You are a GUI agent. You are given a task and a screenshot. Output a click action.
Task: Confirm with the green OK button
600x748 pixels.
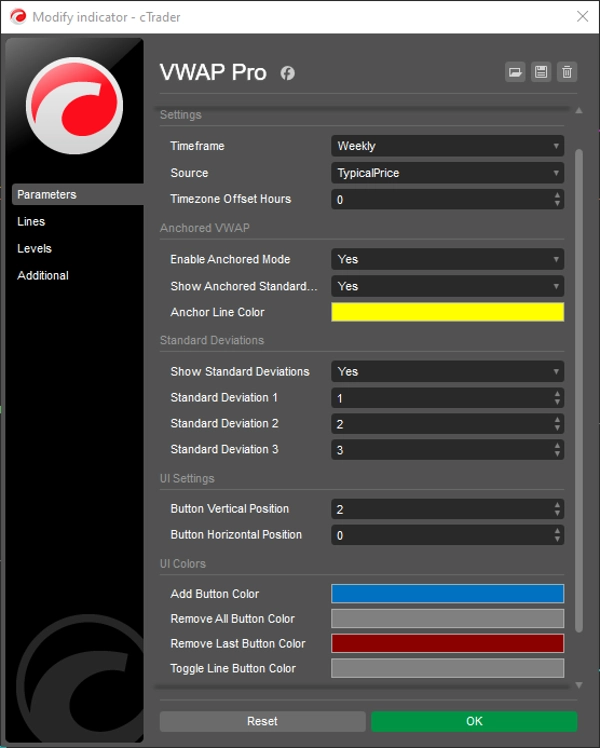click(x=474, y=721)
